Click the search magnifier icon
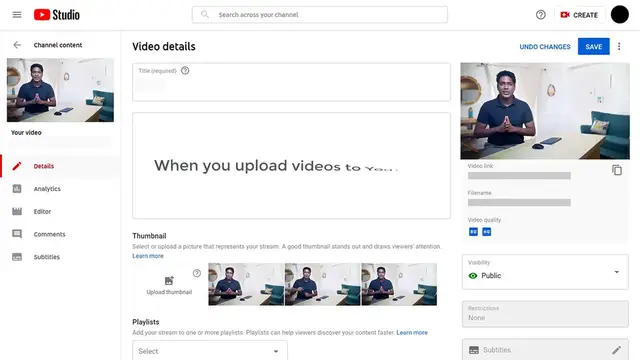 click(x=205, y=15)
